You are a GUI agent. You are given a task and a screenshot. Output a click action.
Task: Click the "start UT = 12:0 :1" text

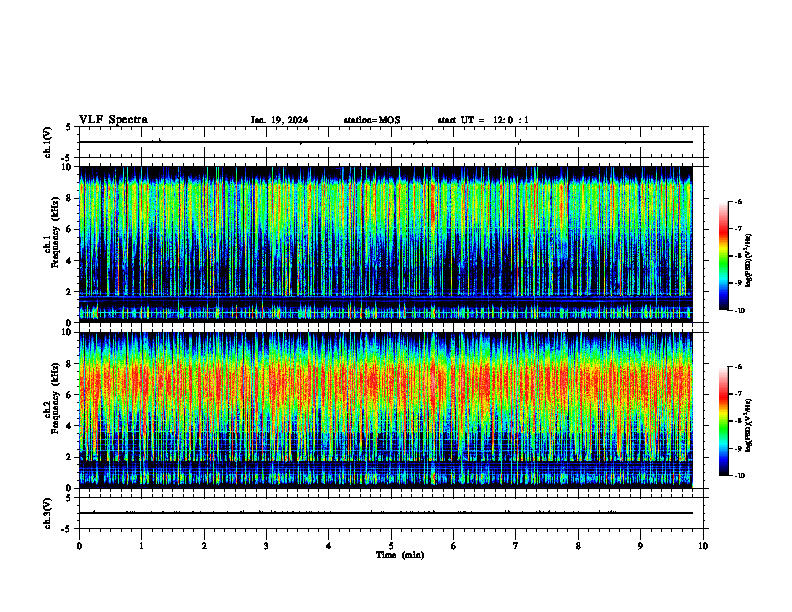483,120
